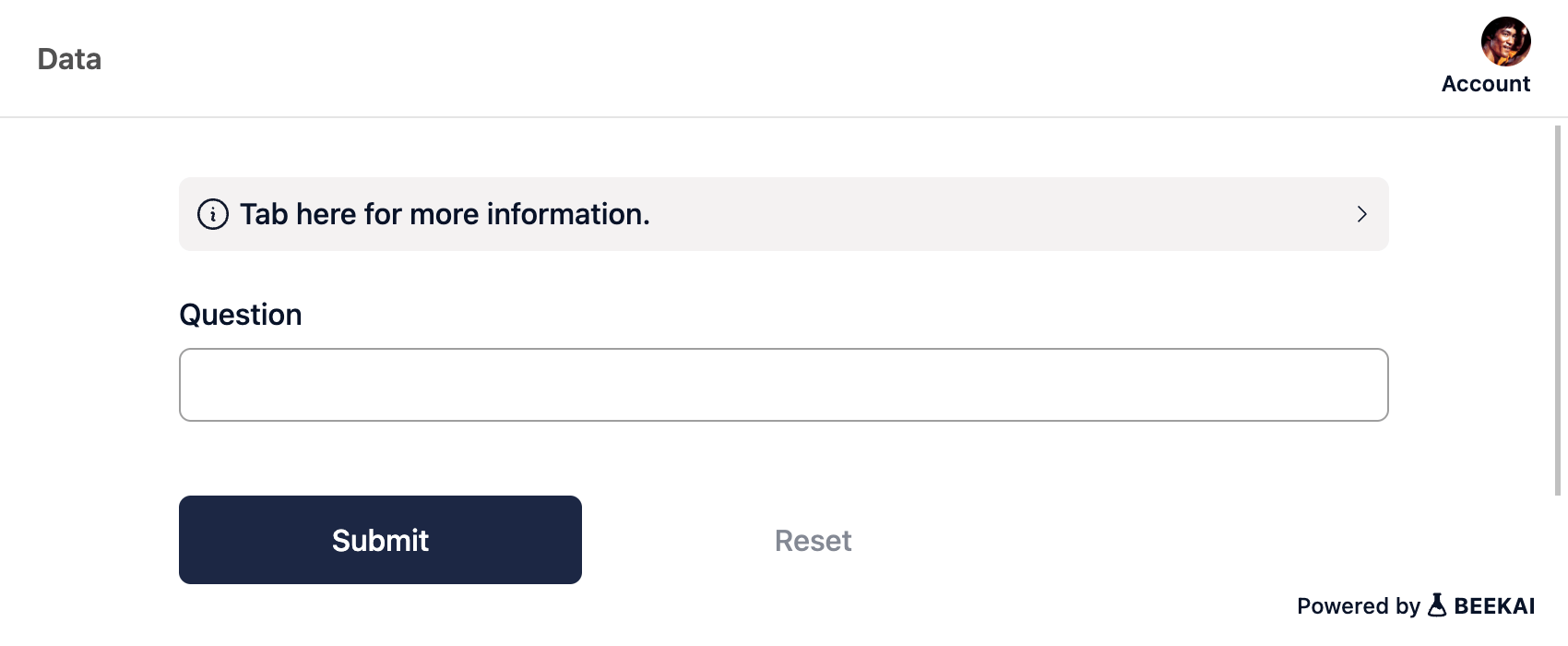This screenshot has height=646, width=1568.
Task: Submit the question form
Action: 380,540
